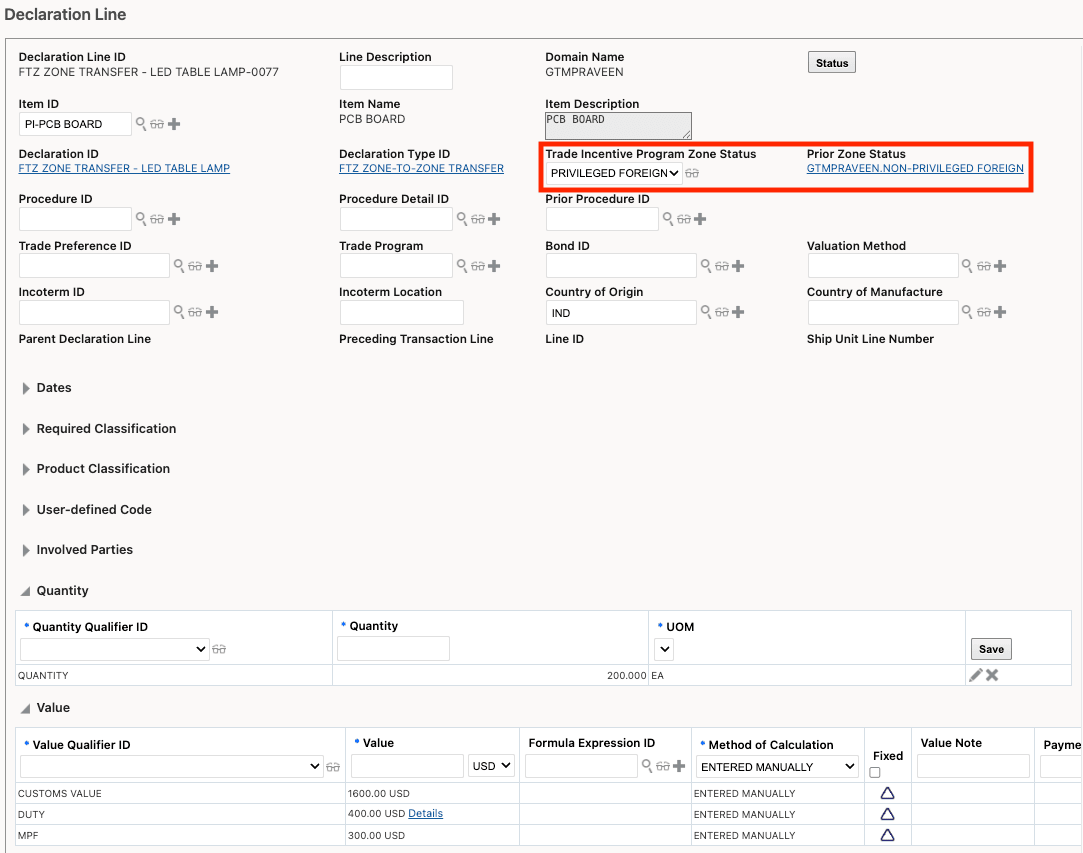Image resolution: width=1083 pixels, height=853 pixels.
Task: Expand the Dates section
Action: (27, 388)
